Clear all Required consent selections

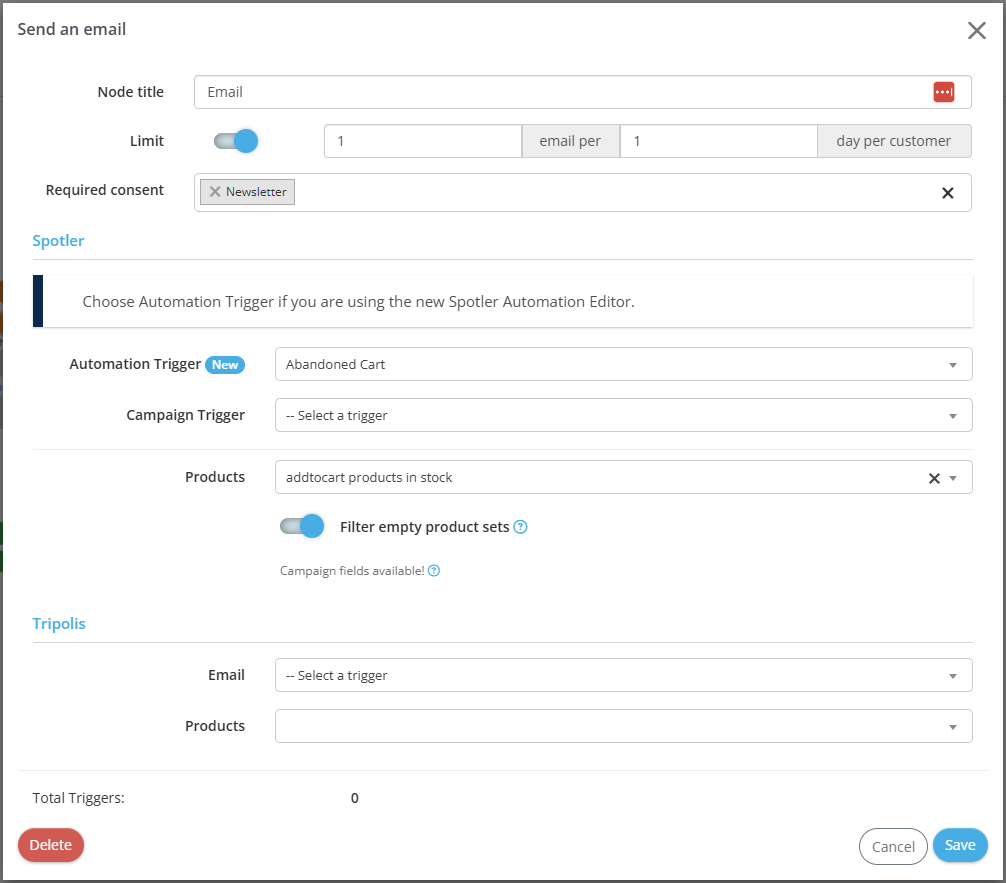947,193
